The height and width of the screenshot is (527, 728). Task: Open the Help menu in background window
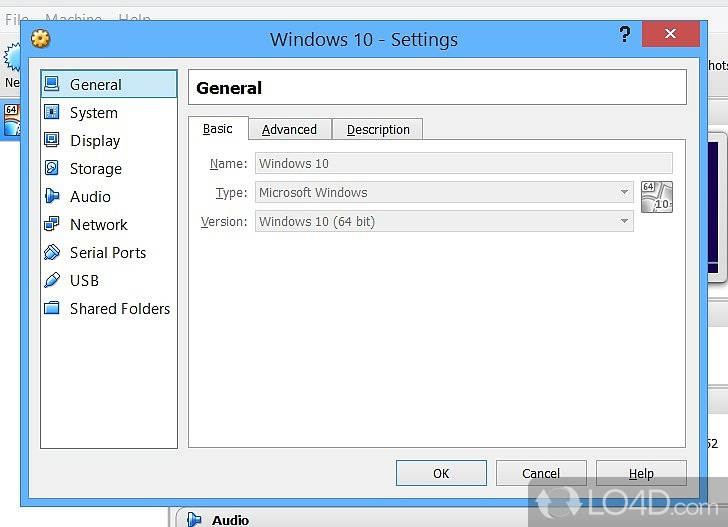pos(134,19)
